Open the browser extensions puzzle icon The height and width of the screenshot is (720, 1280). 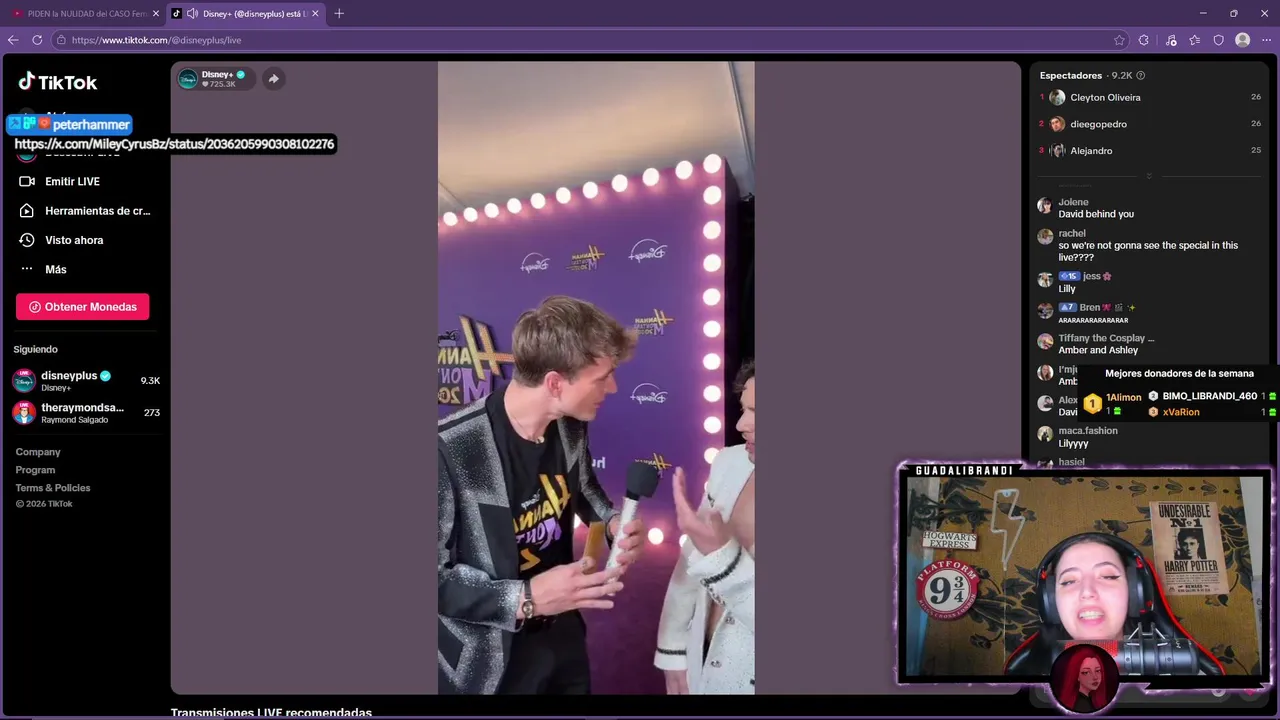1144,40
